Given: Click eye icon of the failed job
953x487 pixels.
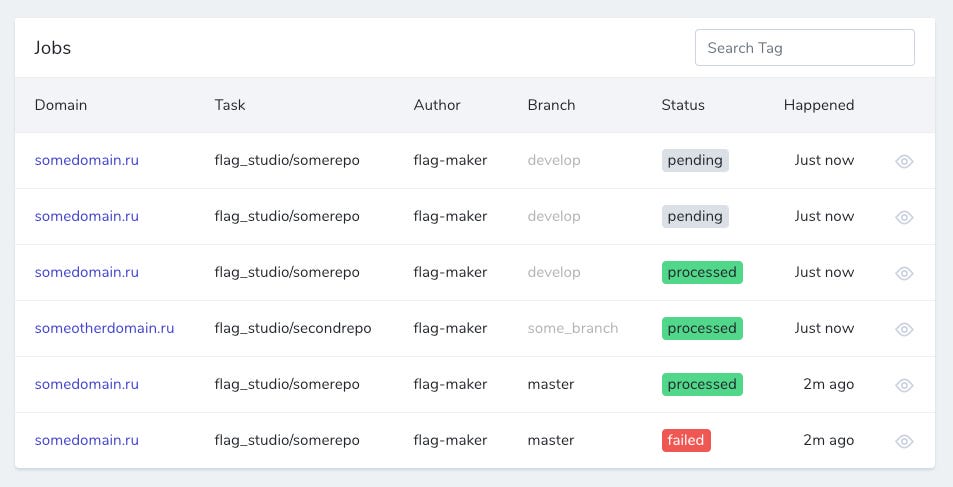Looking at the screenshot, I should coord(904,441).
